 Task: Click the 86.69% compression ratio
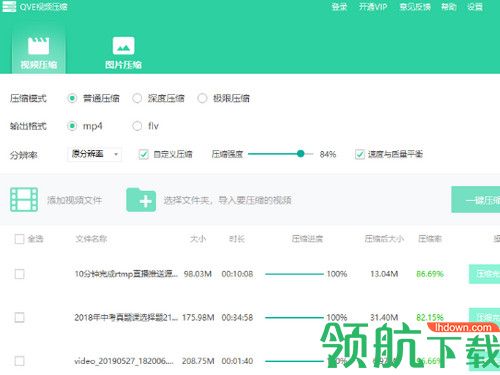430,274
